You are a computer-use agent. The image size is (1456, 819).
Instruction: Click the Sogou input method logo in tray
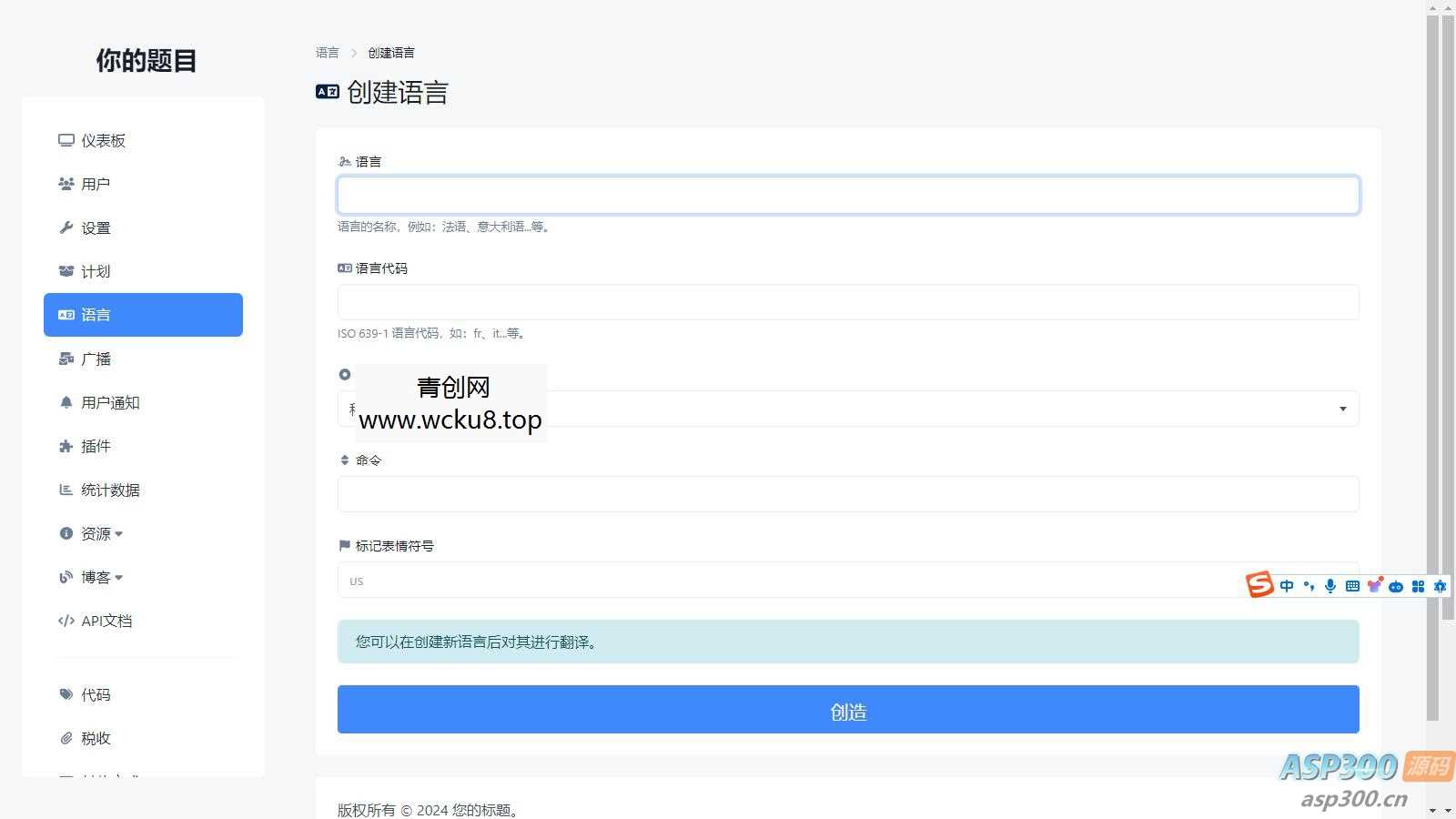tap(1259, 585)
